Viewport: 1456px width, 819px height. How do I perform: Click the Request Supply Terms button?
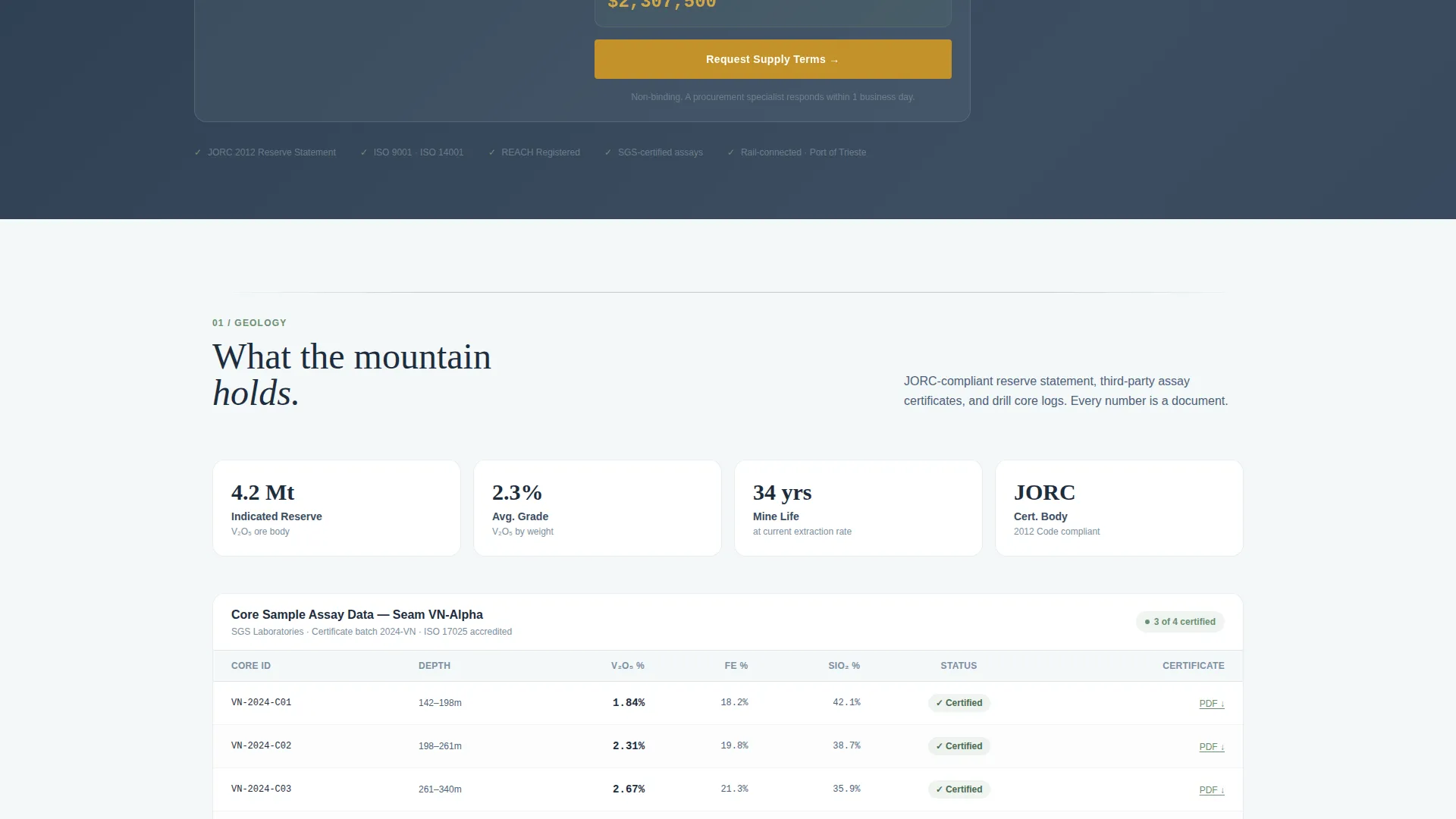(773, 59)
